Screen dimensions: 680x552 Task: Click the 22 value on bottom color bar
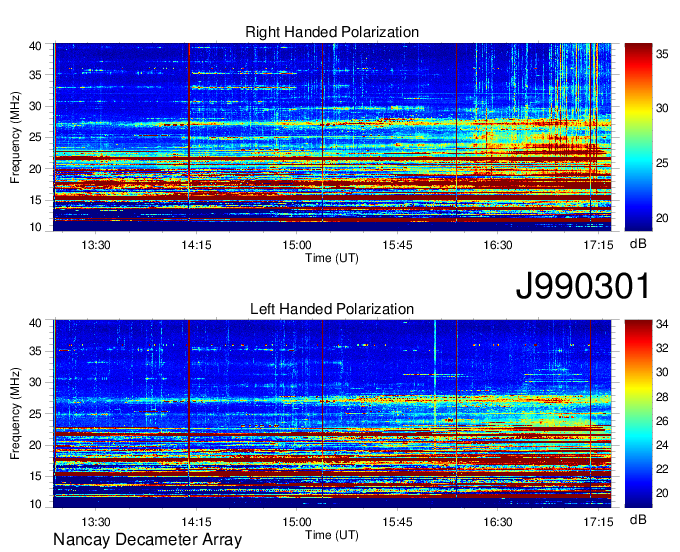(x=662, y=469)
